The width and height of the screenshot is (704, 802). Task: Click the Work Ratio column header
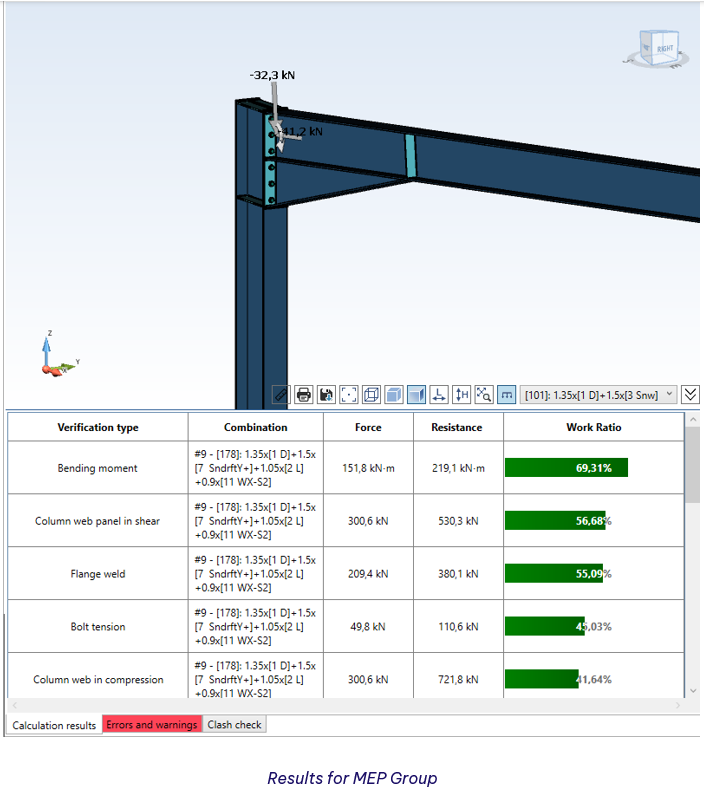593,427
